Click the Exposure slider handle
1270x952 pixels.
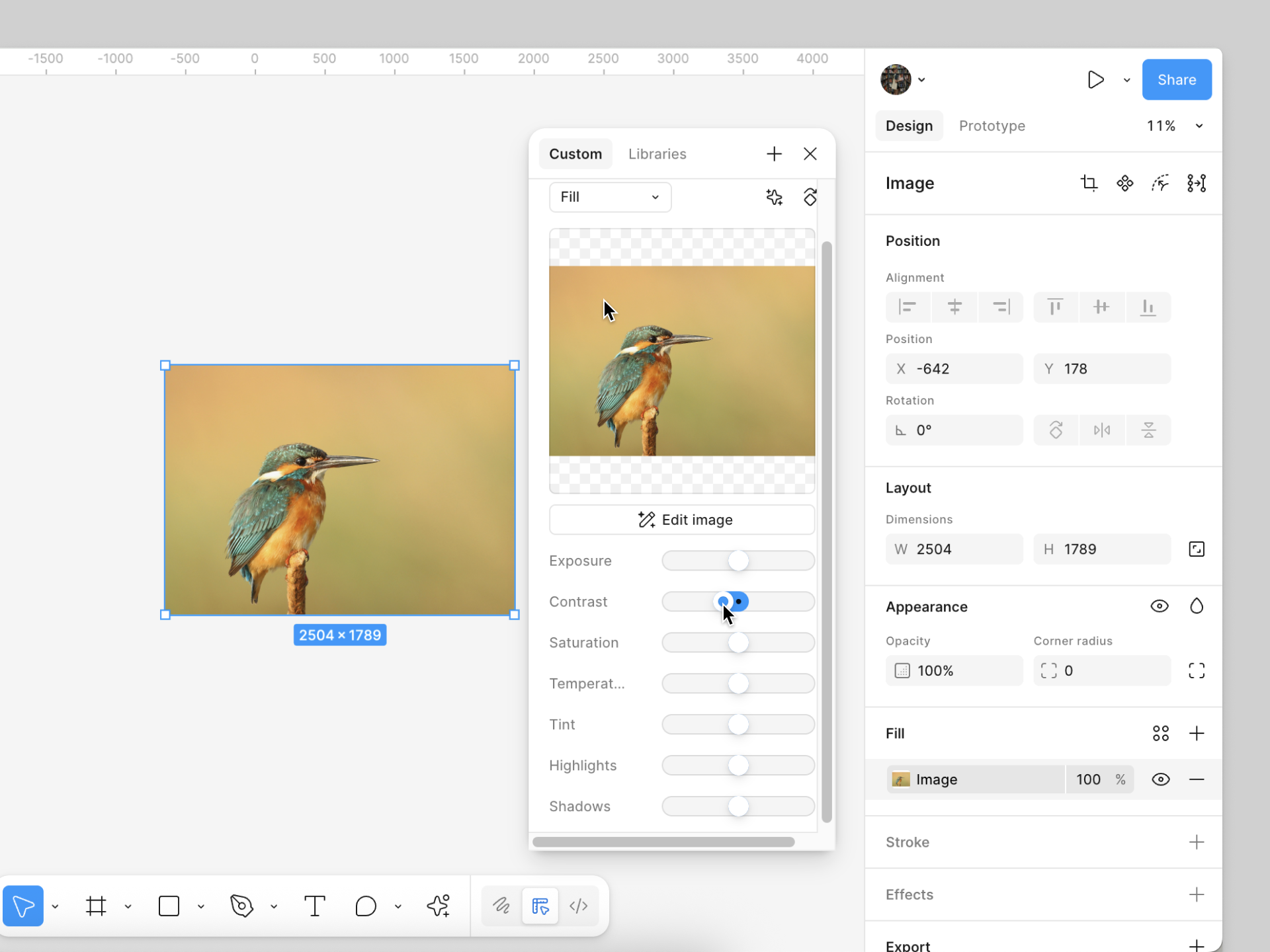point(738,561)
